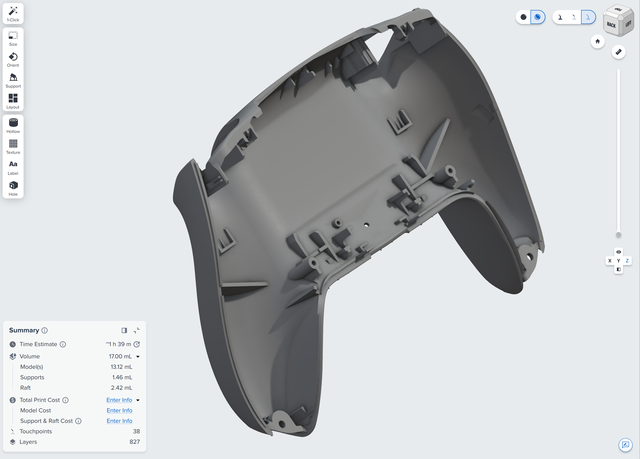Collapse the Volume breakdown dropdown arrow
The image size is (640, 459).
(x=138, y=357)
